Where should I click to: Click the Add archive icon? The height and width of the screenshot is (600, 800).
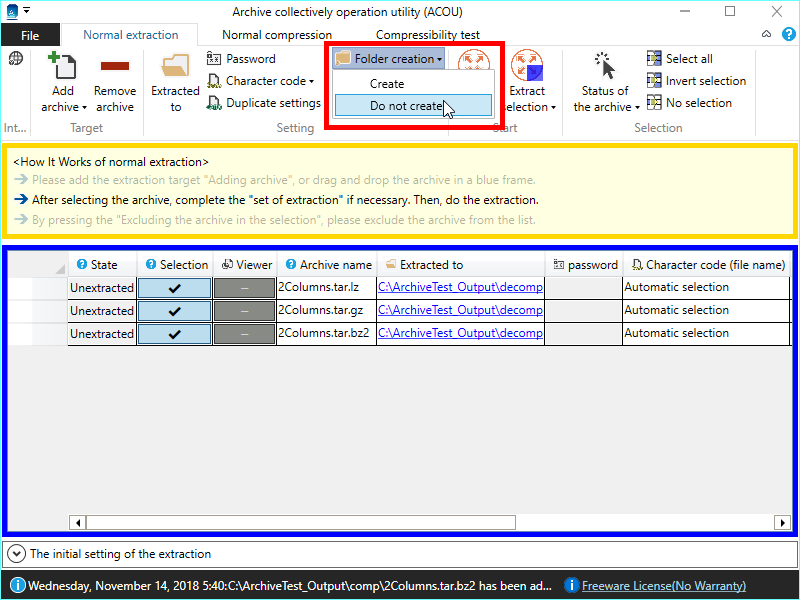coord(63,68)
